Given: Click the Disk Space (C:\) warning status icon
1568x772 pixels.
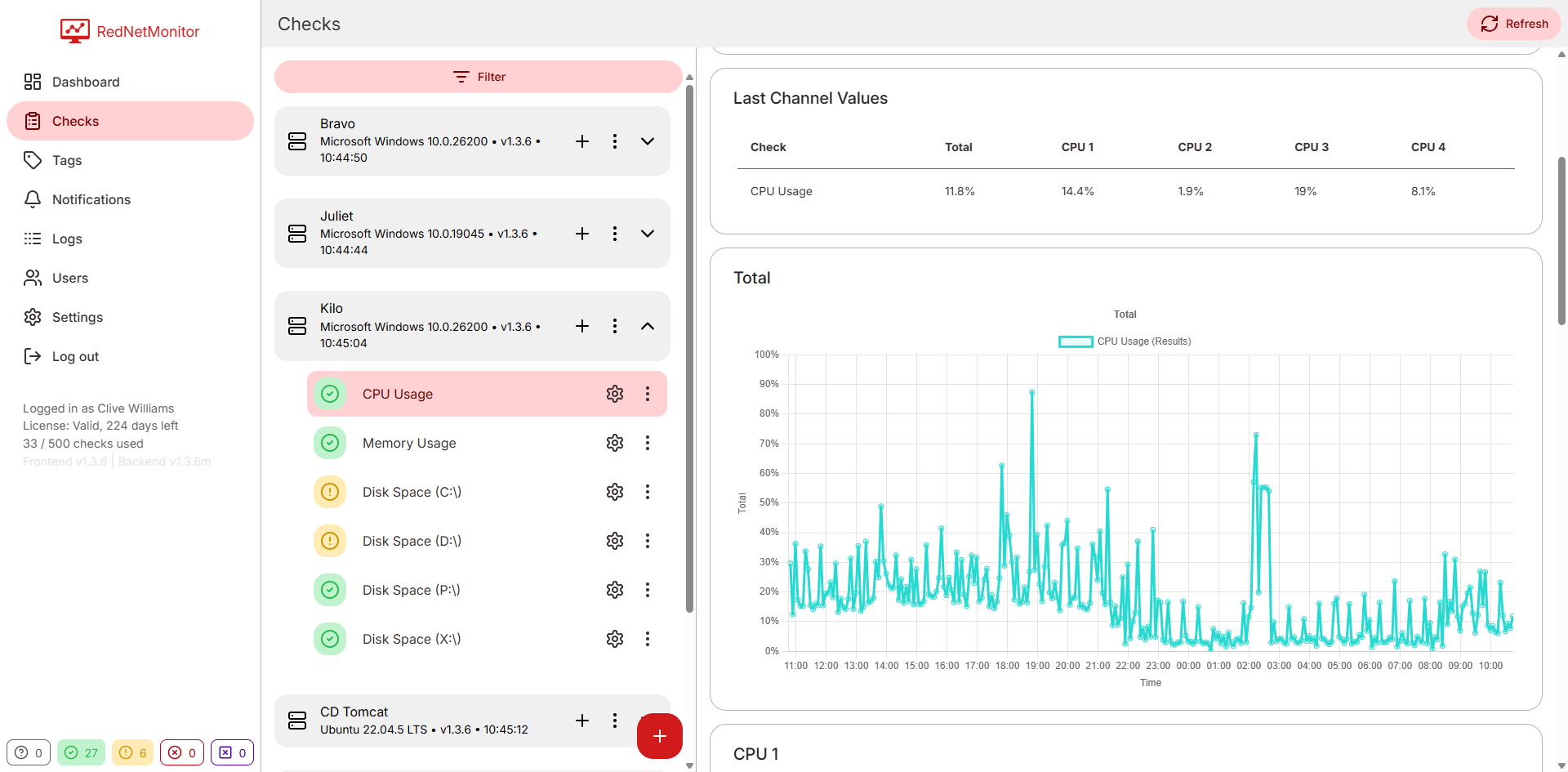Looking at the screenshot, I should (x=330, y=492).
